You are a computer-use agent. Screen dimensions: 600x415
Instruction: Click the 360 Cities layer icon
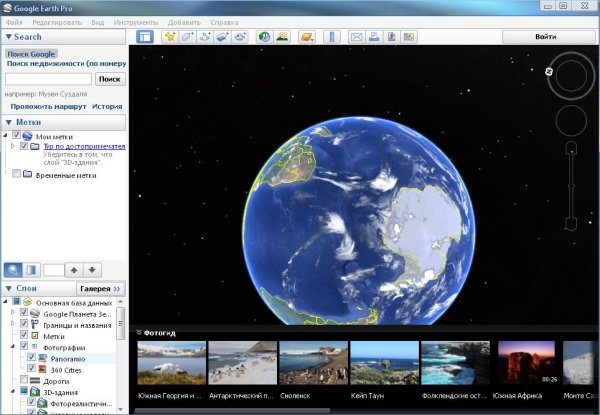pos(43,369)
